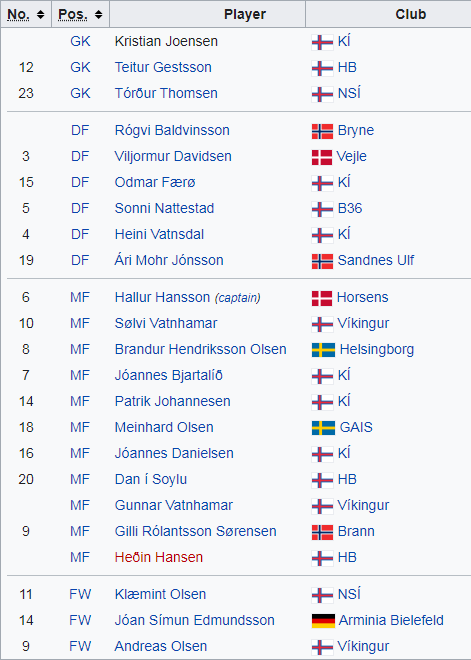Viewport: 471px width, 660px height.
Task: Open Jóan Símun Edmundsson's page
Action: coord(194,620)
